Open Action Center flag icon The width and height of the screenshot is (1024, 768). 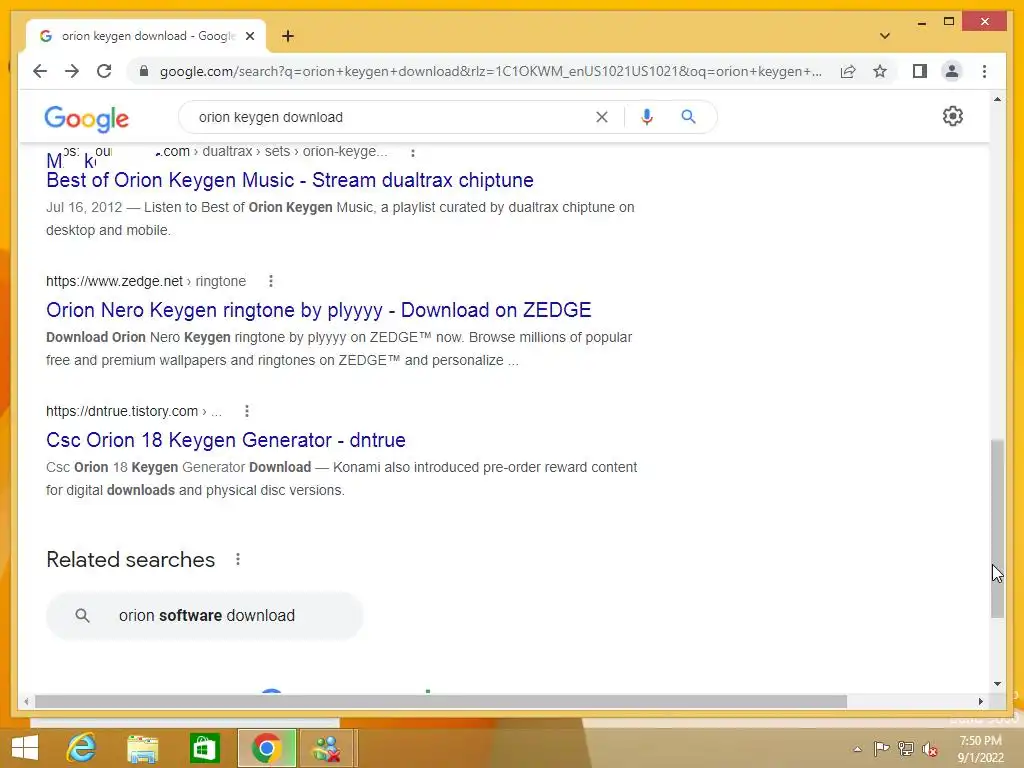pos(882,748)
